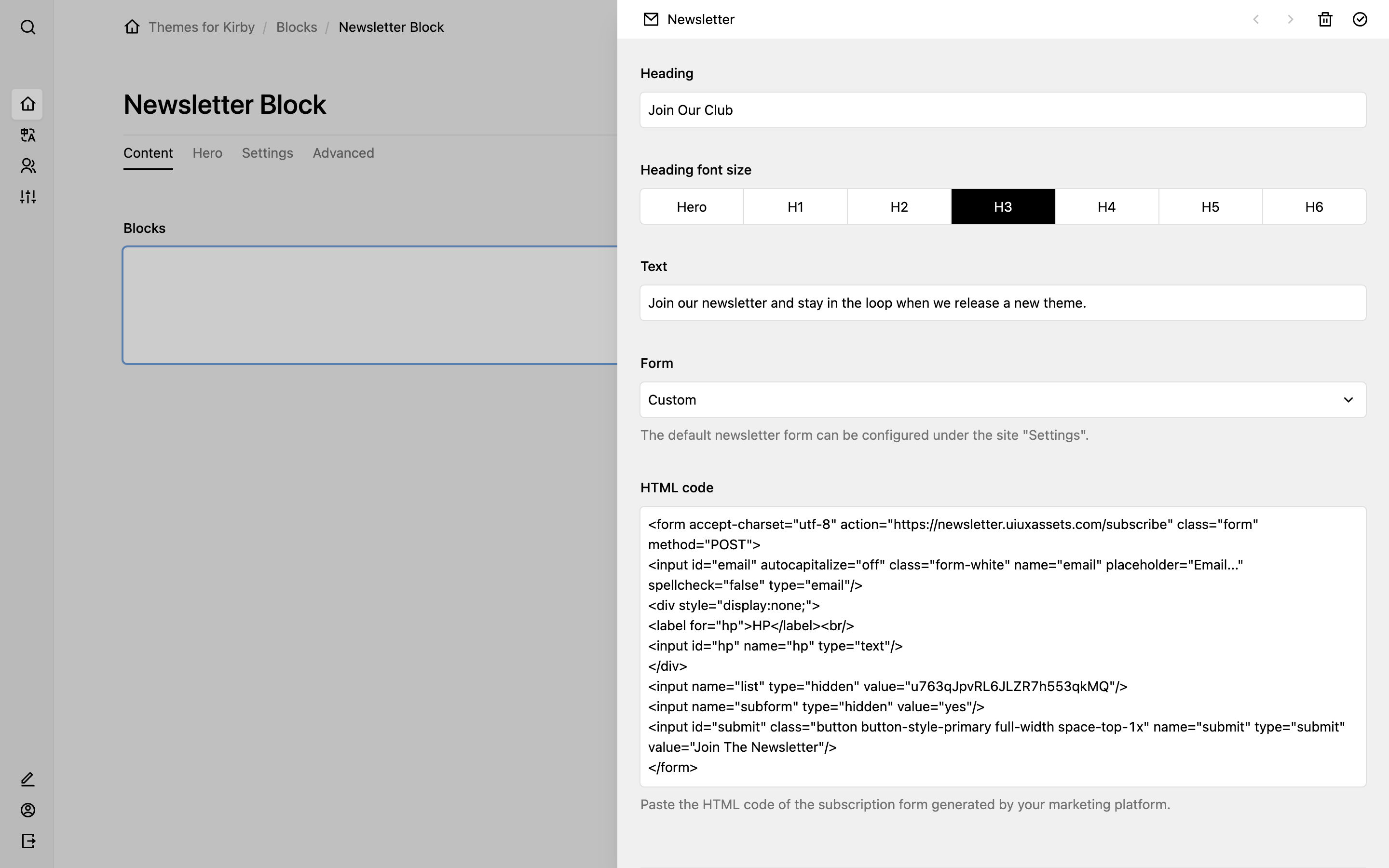The width and height of the screenshot is (1389, 868).
Task: Open System settings sliders icon
Action: 27,197
